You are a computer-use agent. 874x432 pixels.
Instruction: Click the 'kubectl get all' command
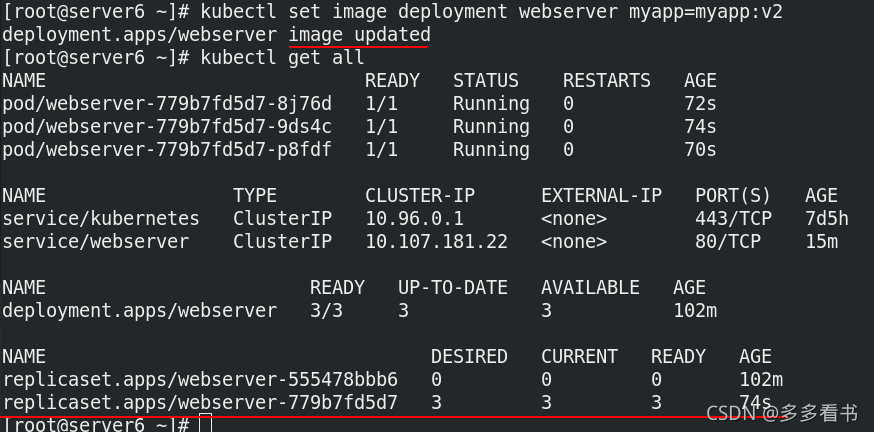[282, 57]
